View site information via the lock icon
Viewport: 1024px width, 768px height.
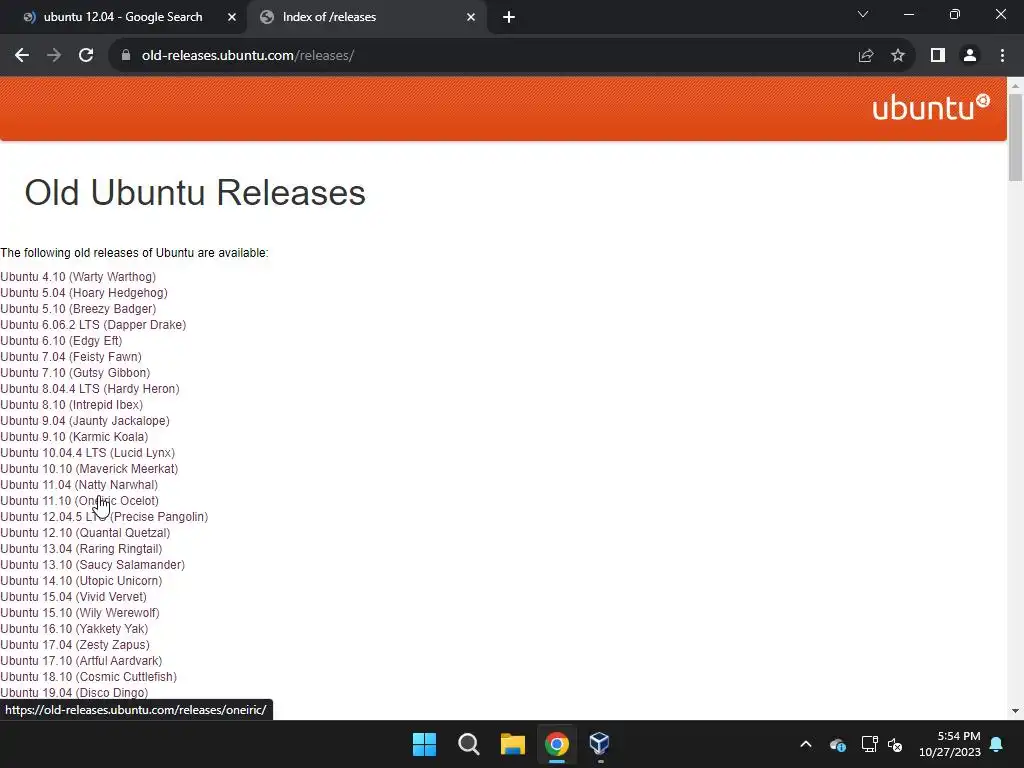pyautogui.click(x=126, y=56)
